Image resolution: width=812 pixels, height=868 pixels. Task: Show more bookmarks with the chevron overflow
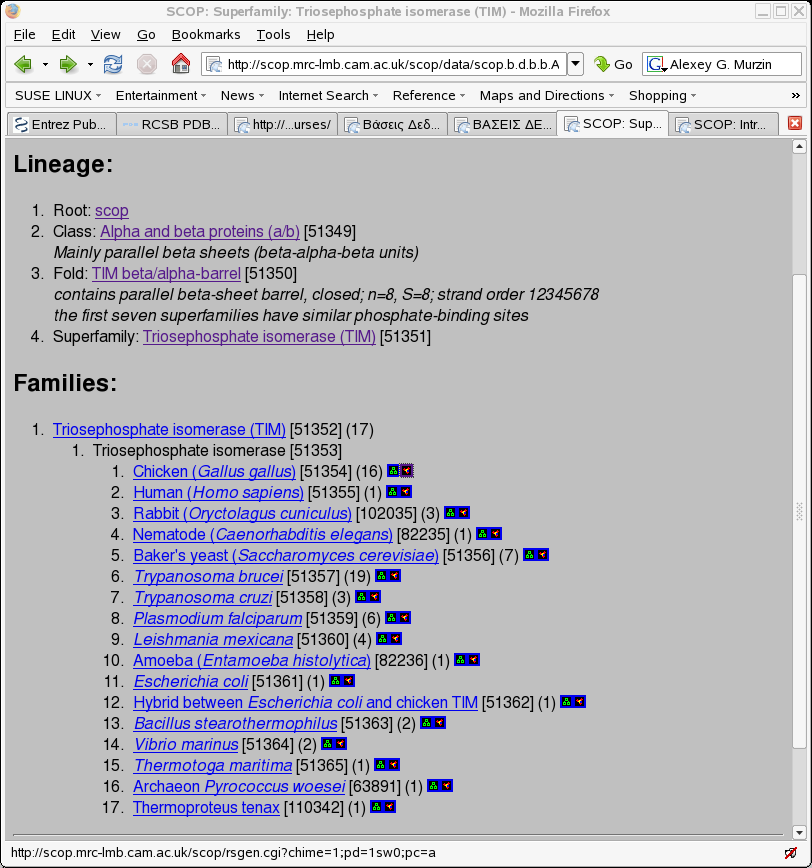[795, 96]
